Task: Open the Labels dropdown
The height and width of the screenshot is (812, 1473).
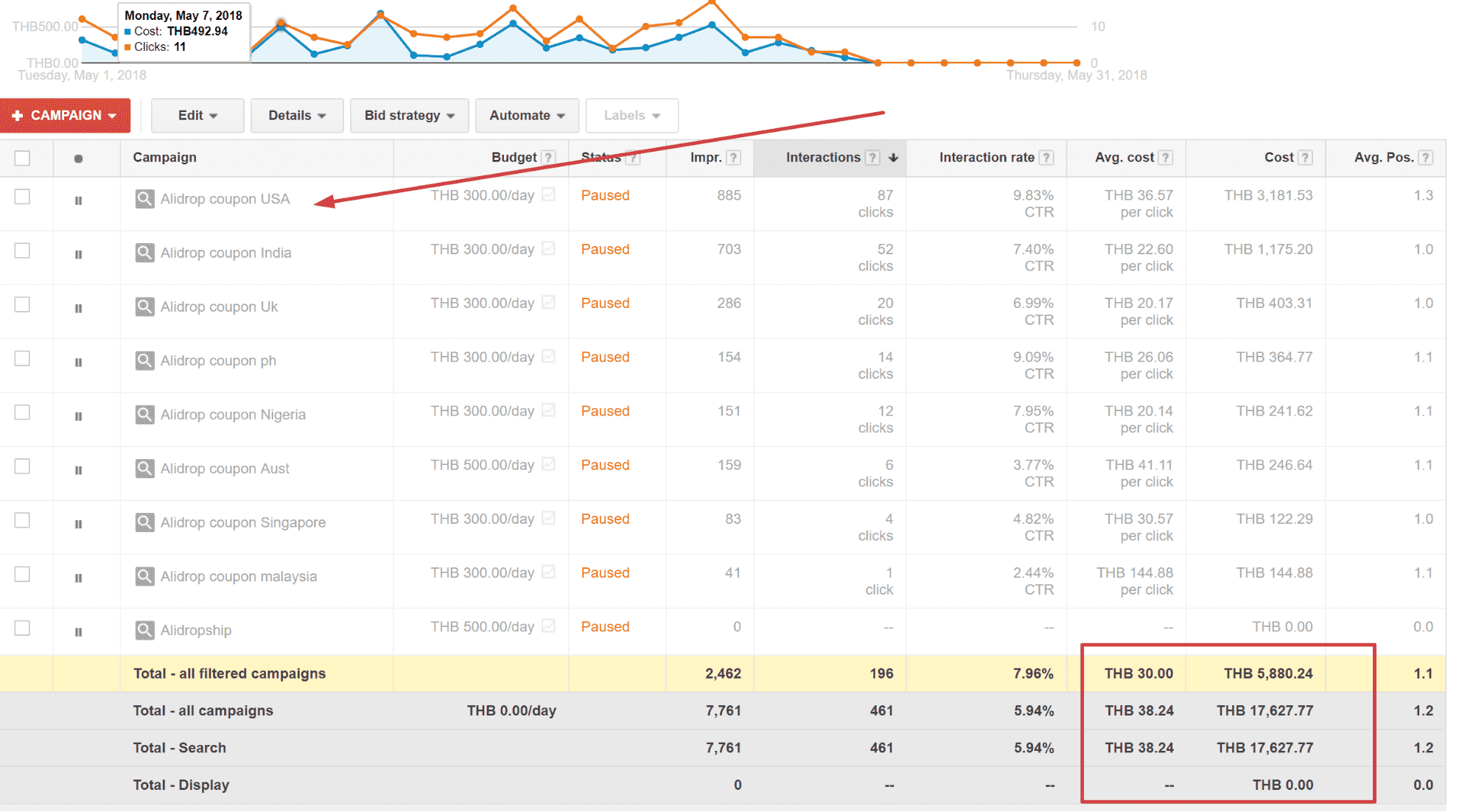Action: (631, 116)
